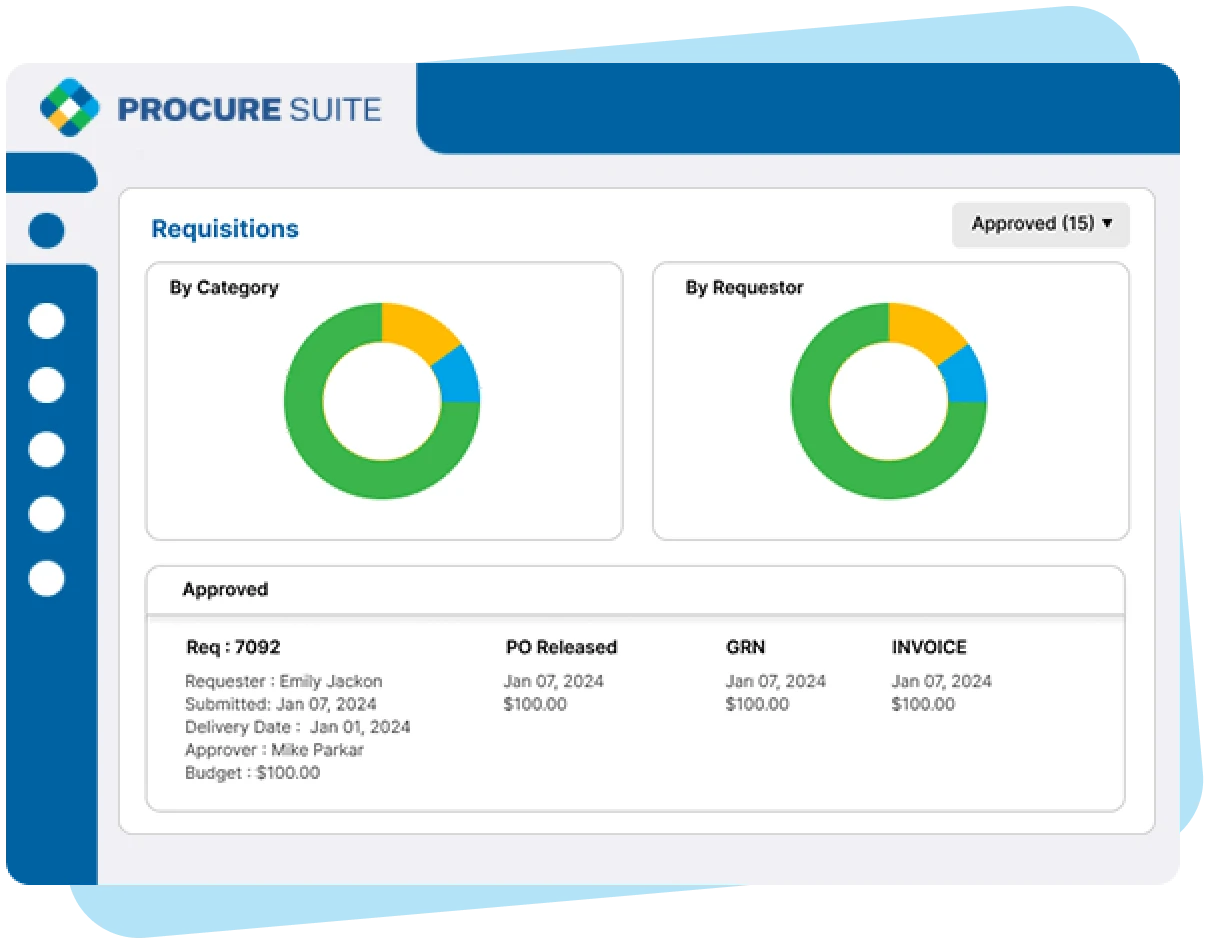Image resolution: width=1210 pixels, height=944 pixels.
Task: Click the PO Released column heading
Action: [561, 647]
